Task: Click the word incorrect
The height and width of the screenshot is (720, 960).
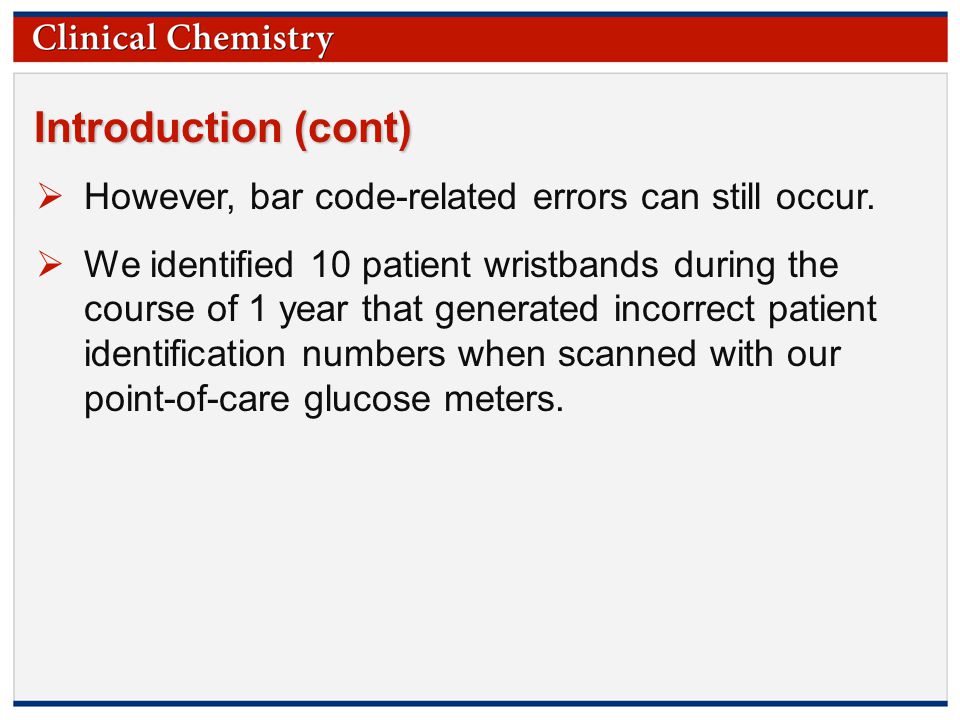Action: coord(684,309)
